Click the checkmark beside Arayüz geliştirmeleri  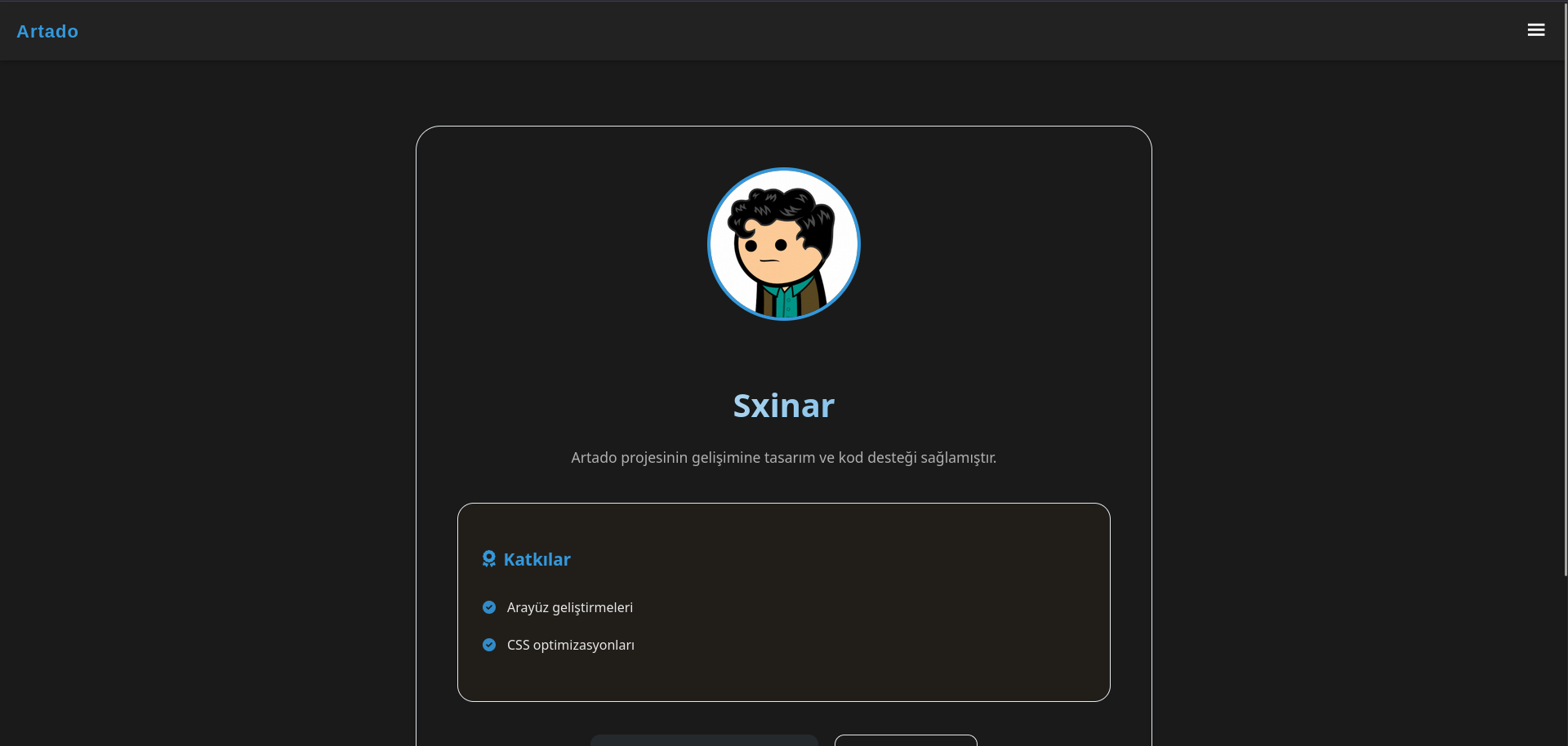point(489,607)
